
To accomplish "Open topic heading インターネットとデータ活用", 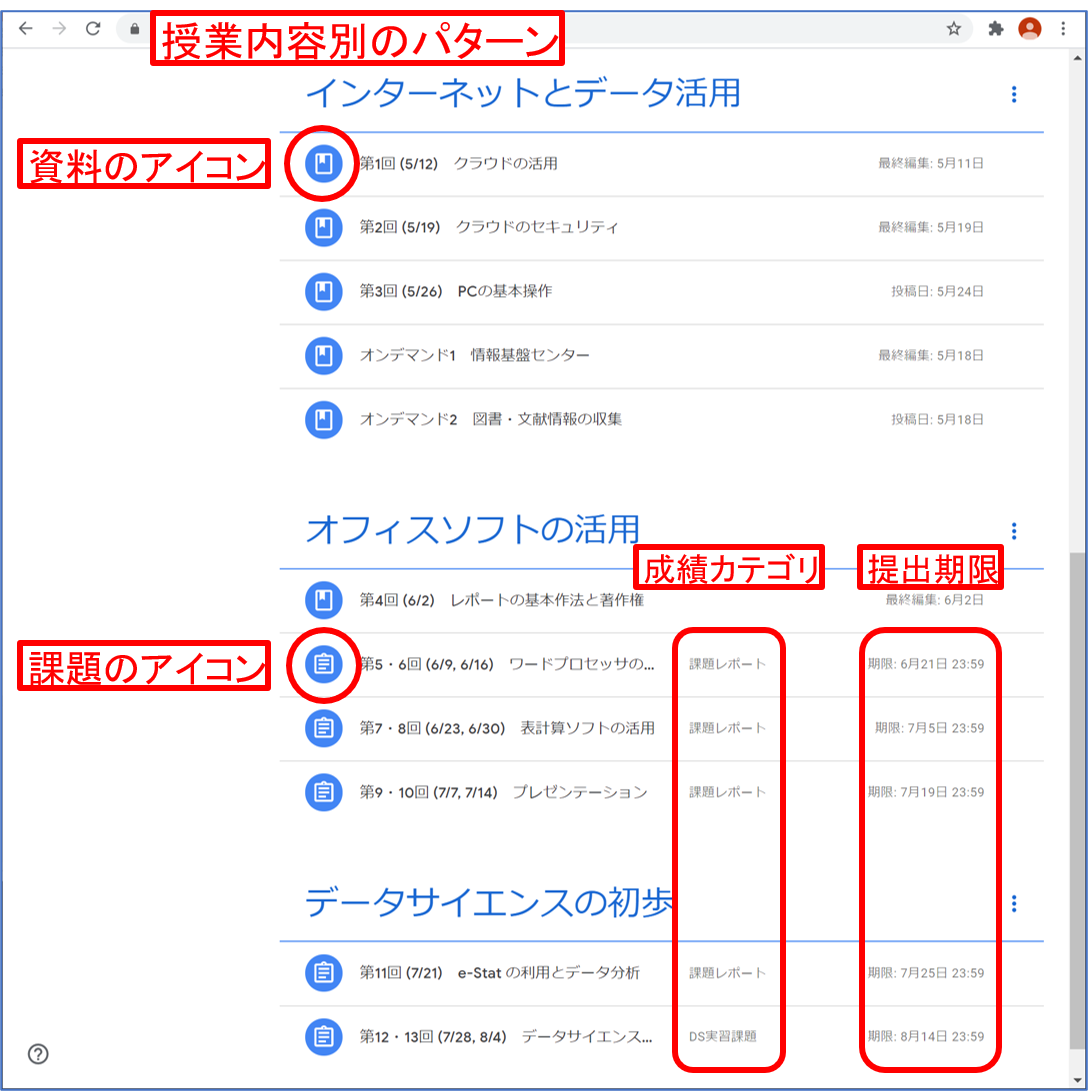I will pos(523,93).
